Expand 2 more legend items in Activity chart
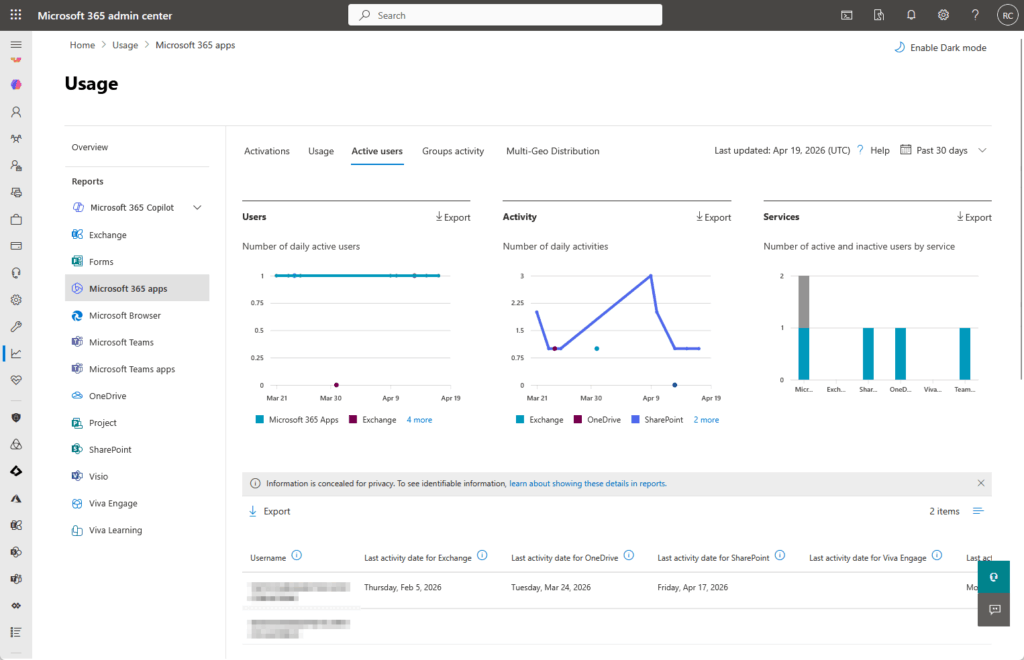Viewport: 1024px width, 660px height. 706,420
